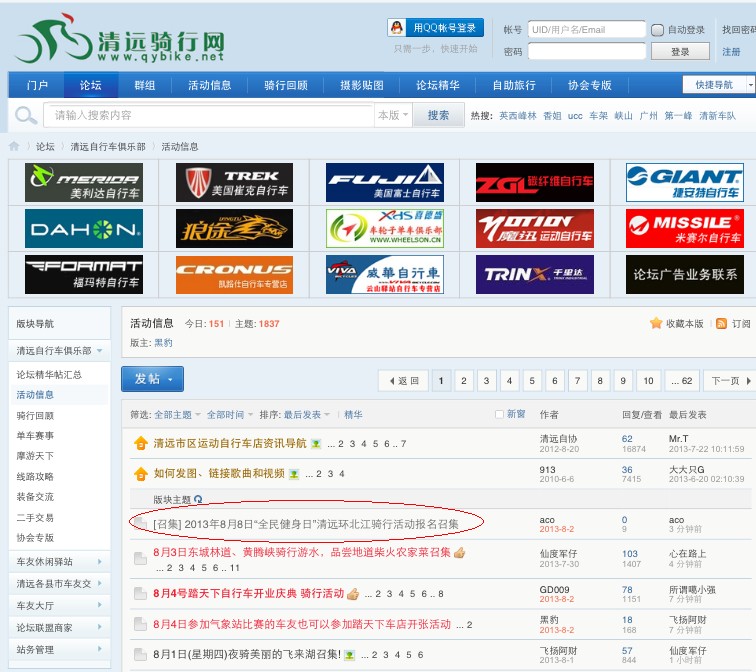Click the Merida bicycle brand logo
The image size is (756, 672).
pyautogui.click(x=83, y=183)
